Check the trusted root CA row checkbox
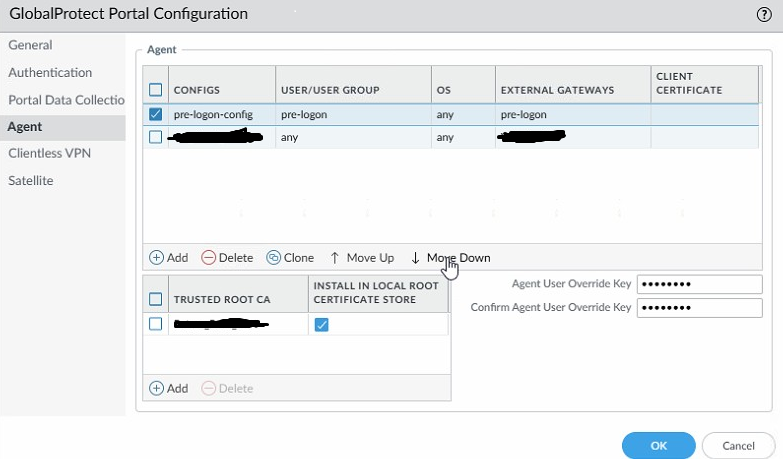The image size is (783, 459). pos(155,324)
